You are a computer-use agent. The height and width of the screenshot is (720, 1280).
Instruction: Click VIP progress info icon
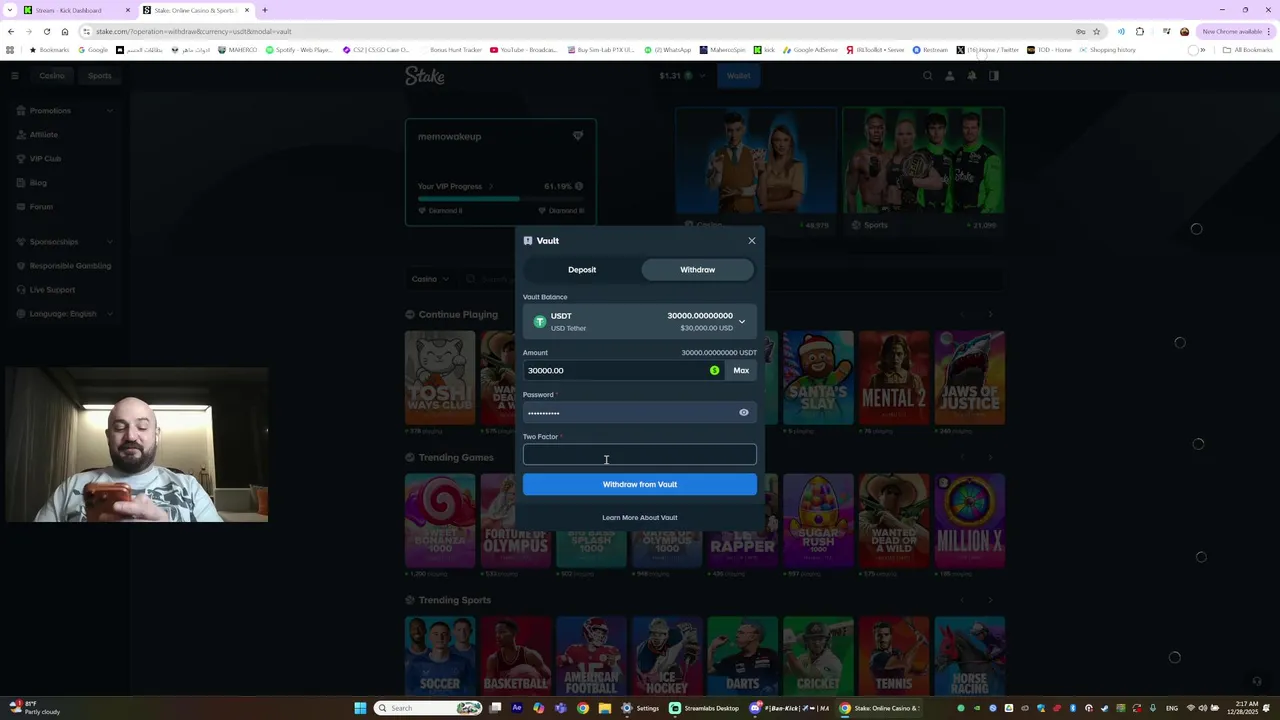[579, 186]
